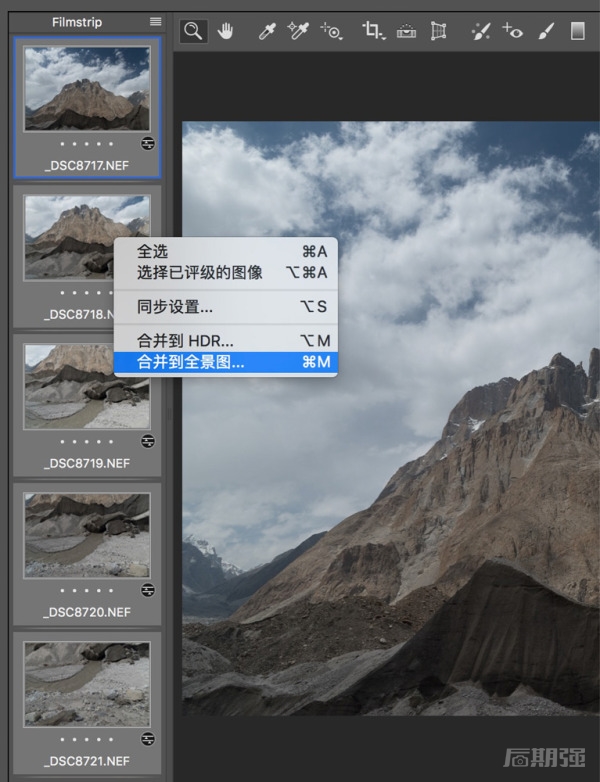Open the Filmstrip panel menu
Screen dimensions: 600x782
point(155,21)
